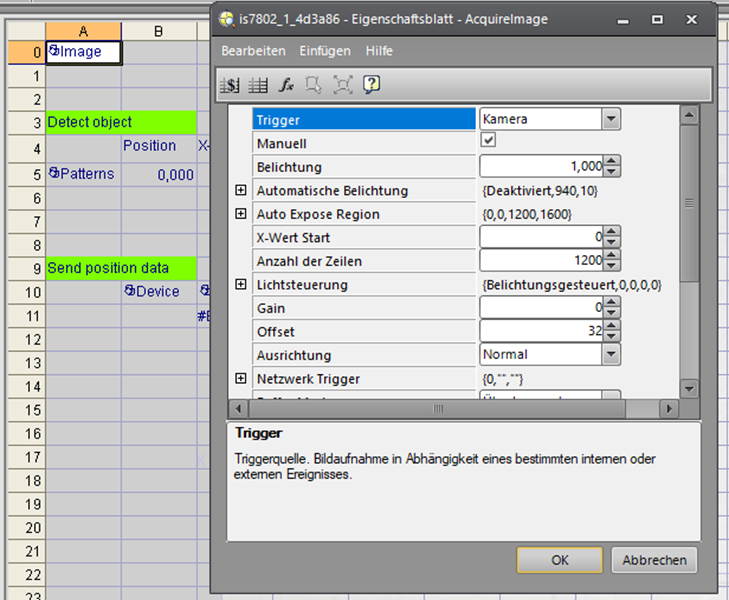Click the cell grid reference toolbar icon

258,85
